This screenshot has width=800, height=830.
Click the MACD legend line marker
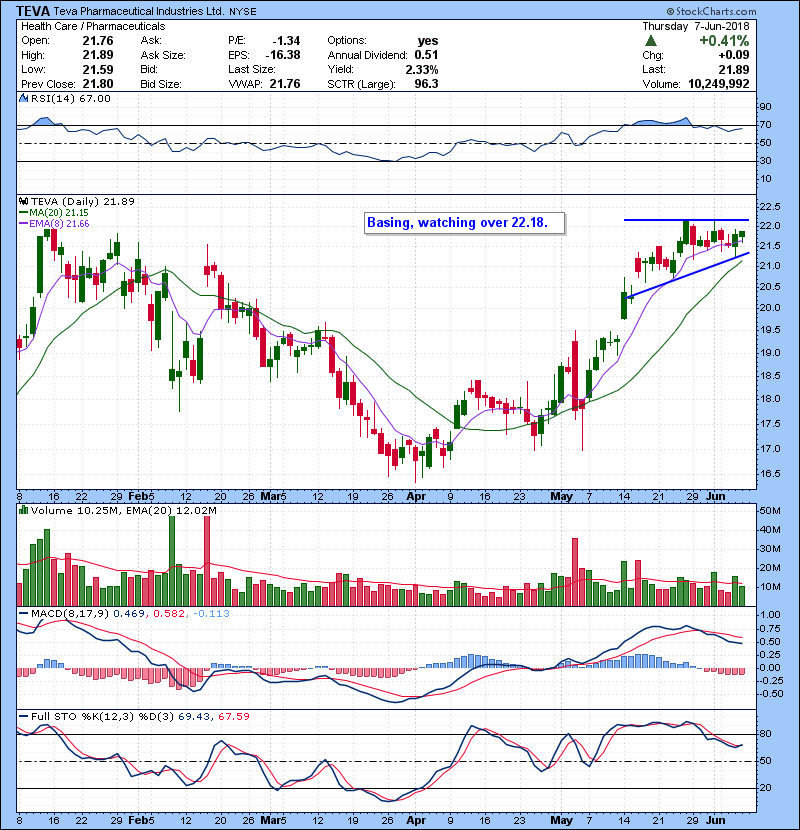[24, 614]
